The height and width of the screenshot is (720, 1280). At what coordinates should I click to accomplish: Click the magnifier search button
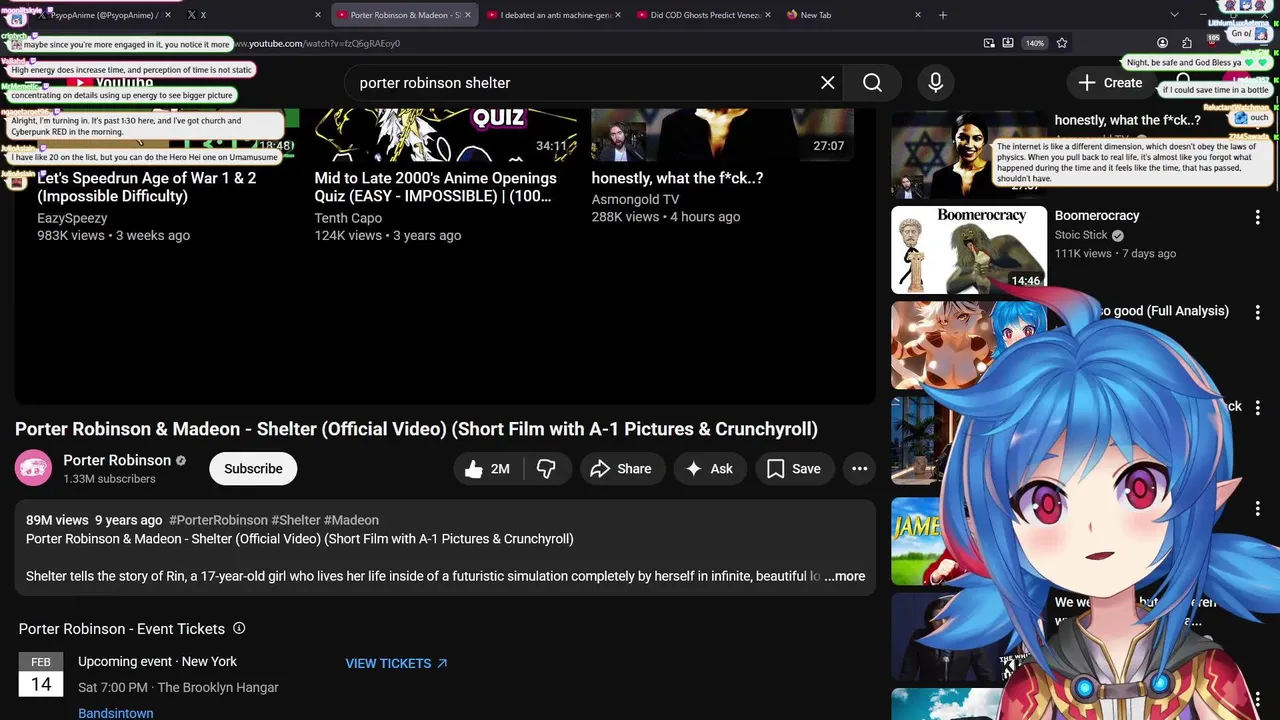(872, 83)
